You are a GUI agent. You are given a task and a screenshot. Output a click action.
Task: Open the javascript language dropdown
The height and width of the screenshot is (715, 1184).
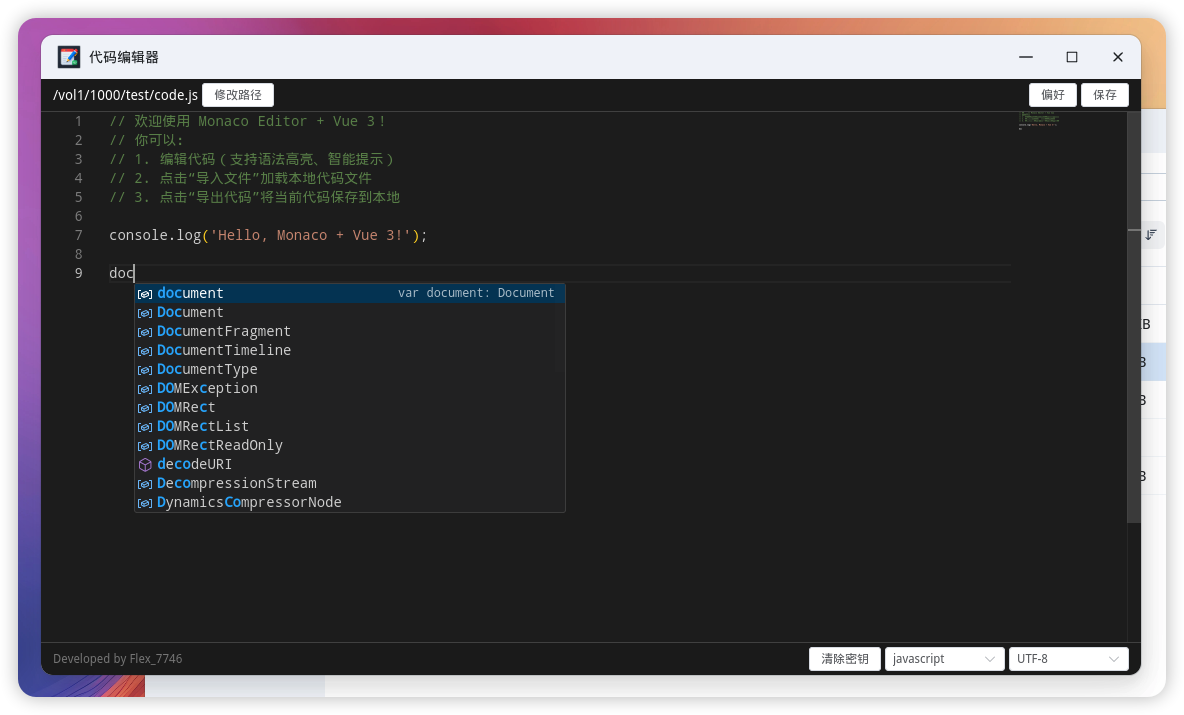click(944, 659)
